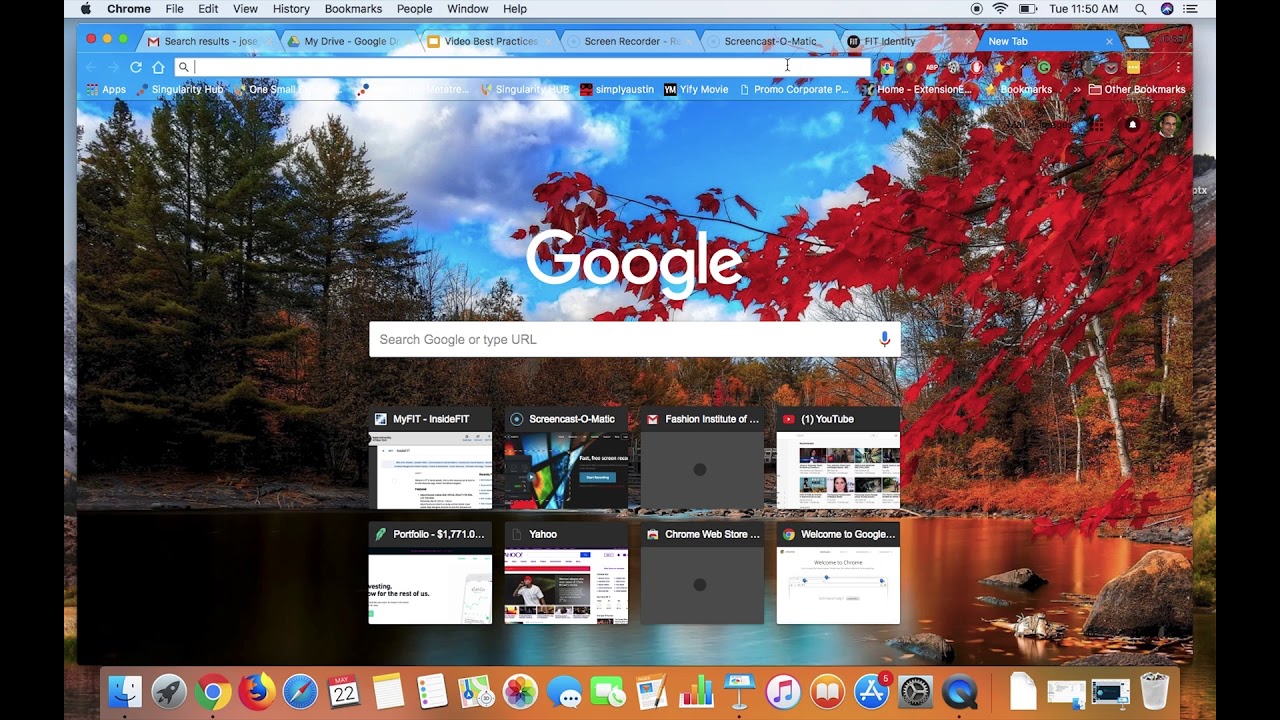Screen dimensions: 1280x720
Task: Expand the hidden bookmarks overflow chevron
Action: [x=1076, y=89]
